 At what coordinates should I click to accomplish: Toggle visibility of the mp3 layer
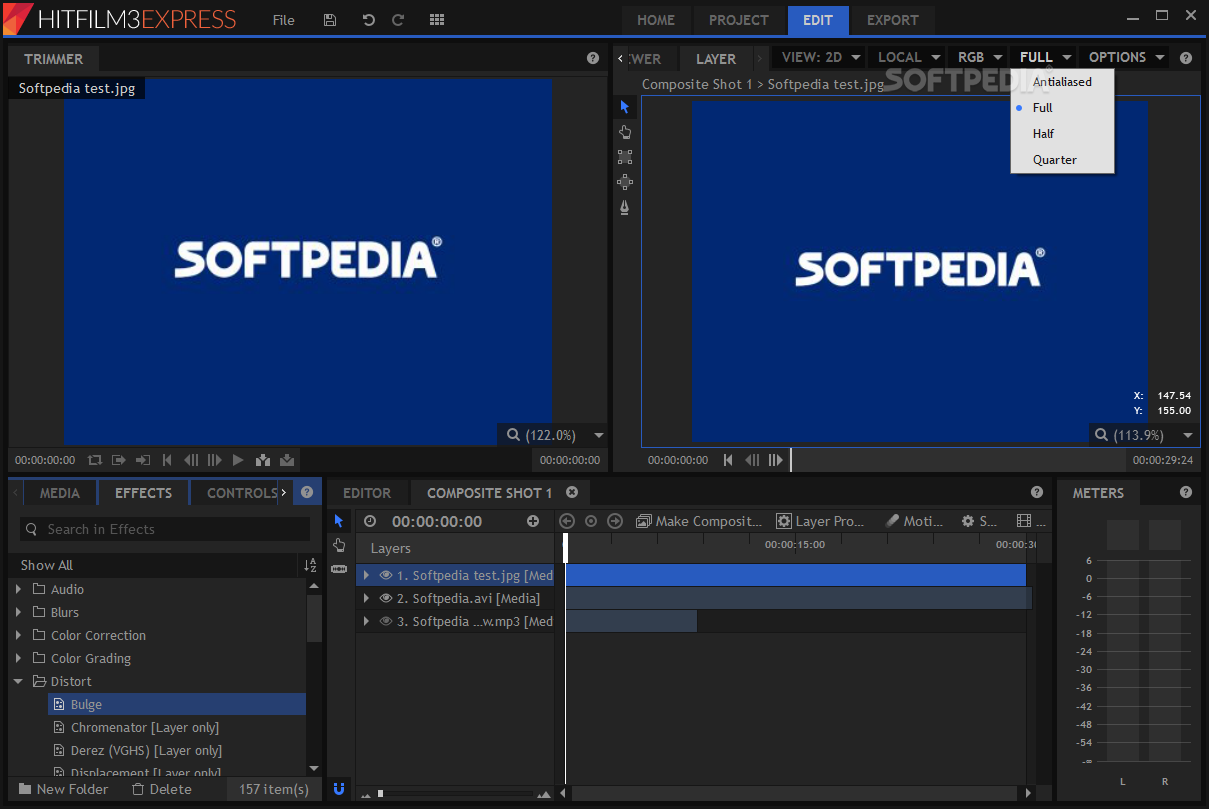pos(386,621)
